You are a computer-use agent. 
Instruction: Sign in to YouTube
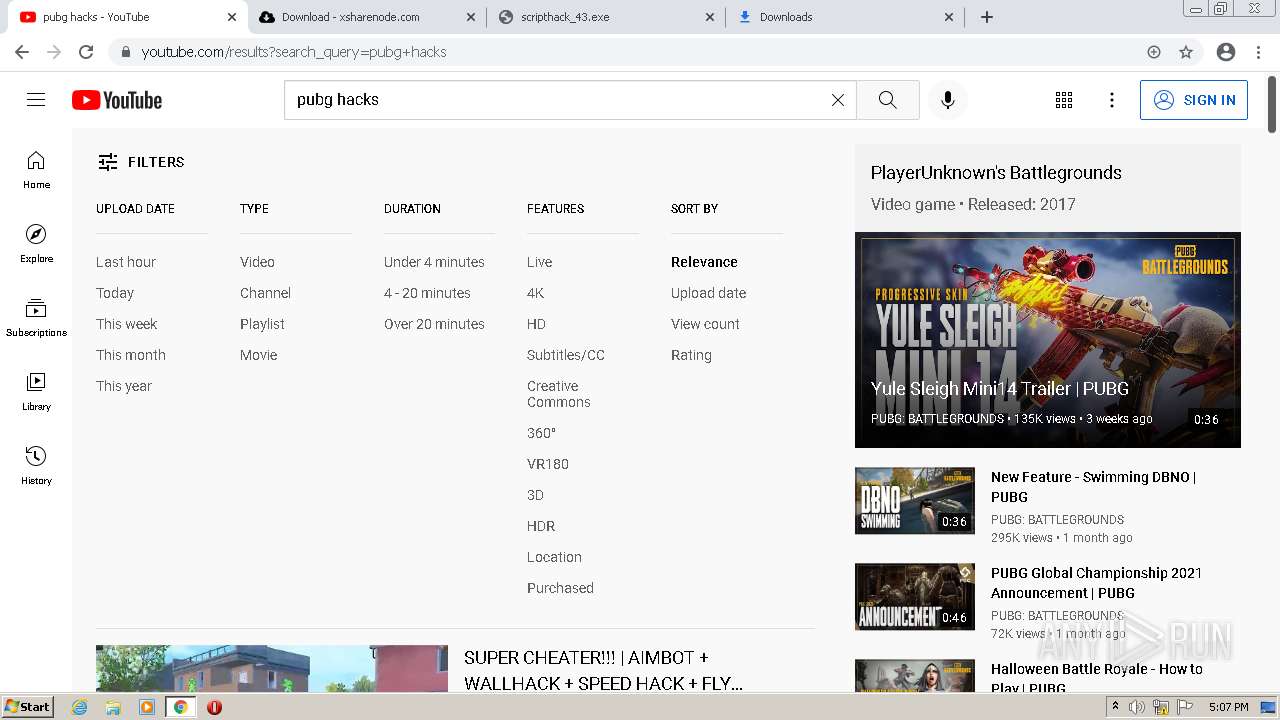point(1194,100)
